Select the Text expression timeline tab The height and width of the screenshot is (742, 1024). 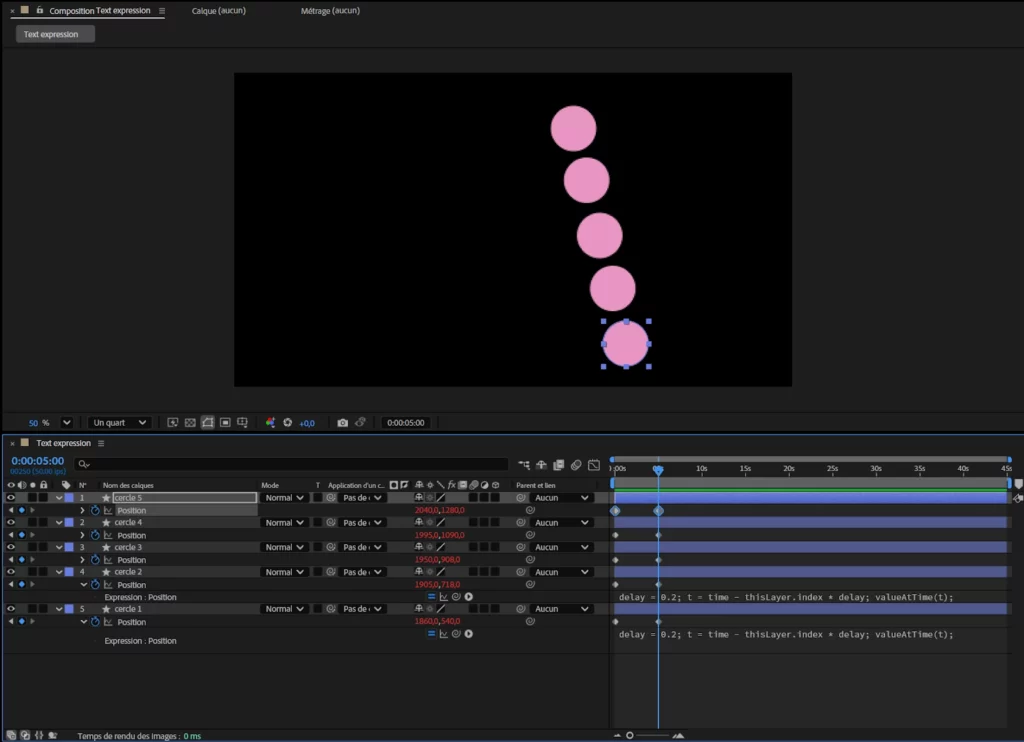point(63,443)
